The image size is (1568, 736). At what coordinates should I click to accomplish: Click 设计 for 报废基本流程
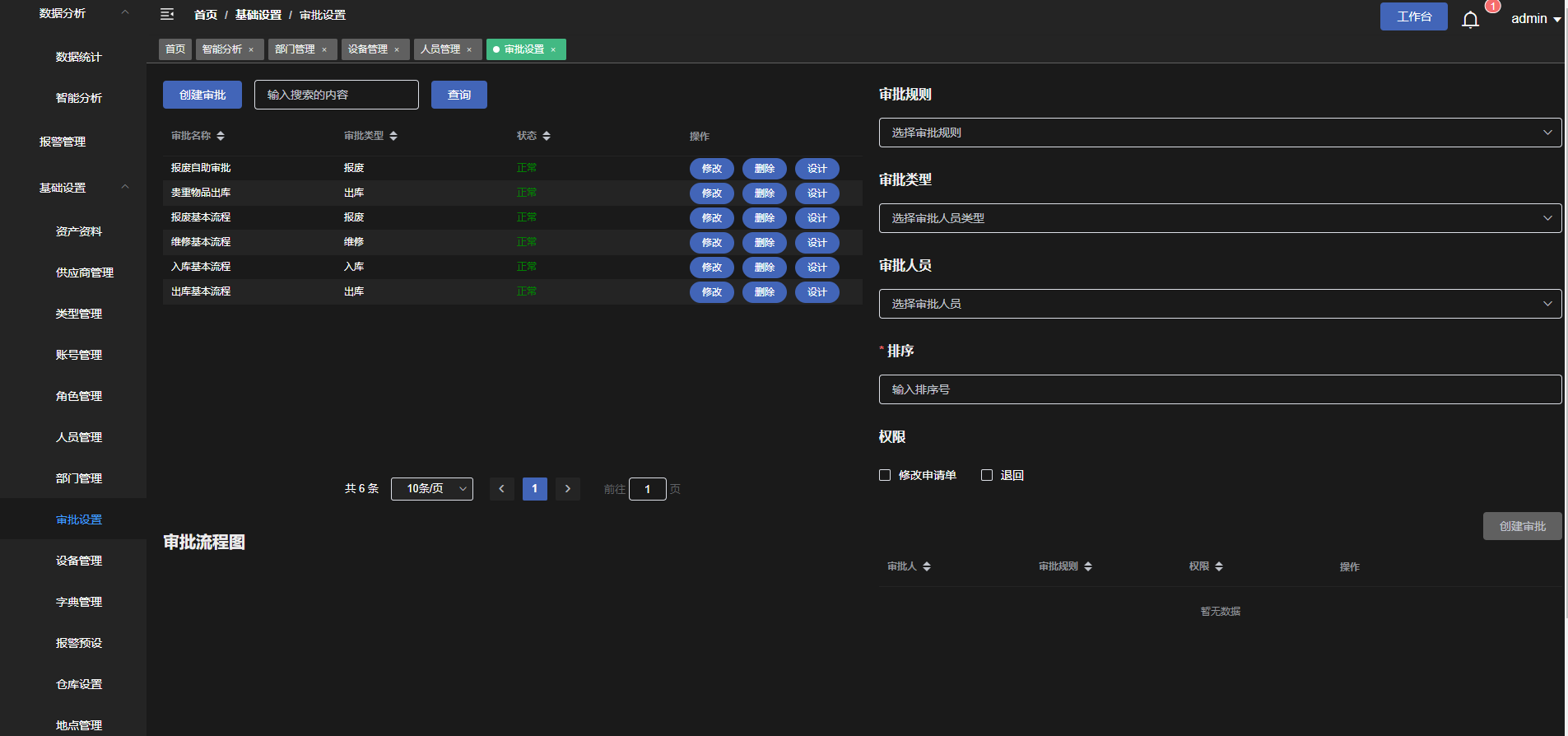coord(817,218)
